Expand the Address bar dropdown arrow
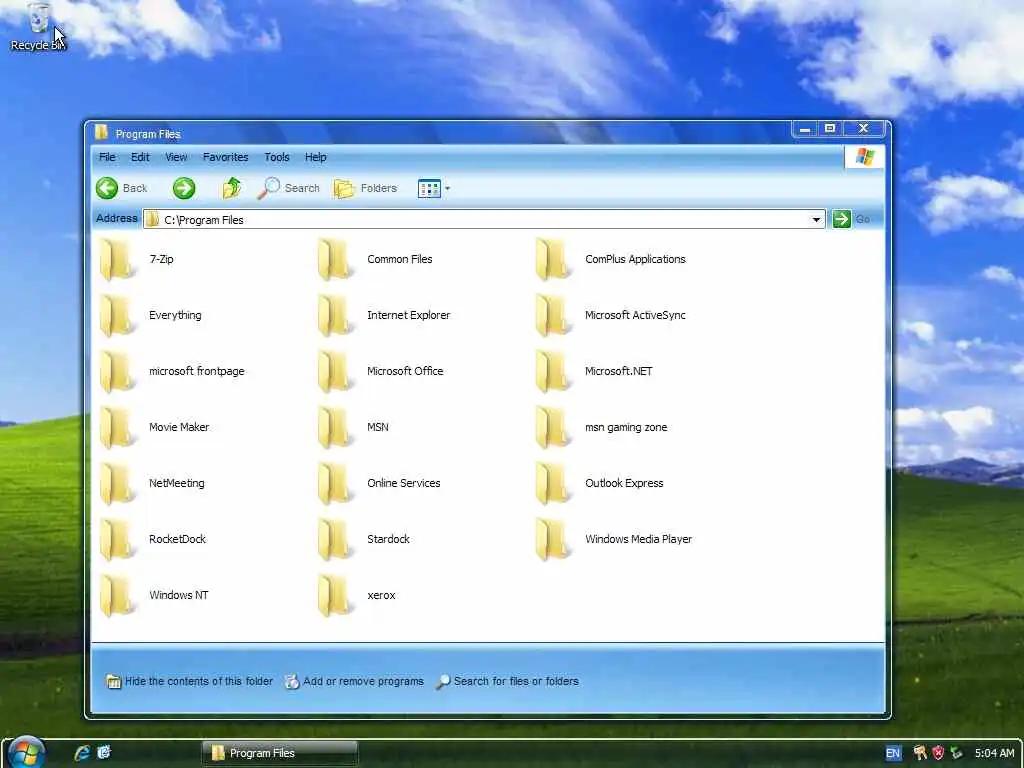The image size is (1024, 768). pos(816,219)
